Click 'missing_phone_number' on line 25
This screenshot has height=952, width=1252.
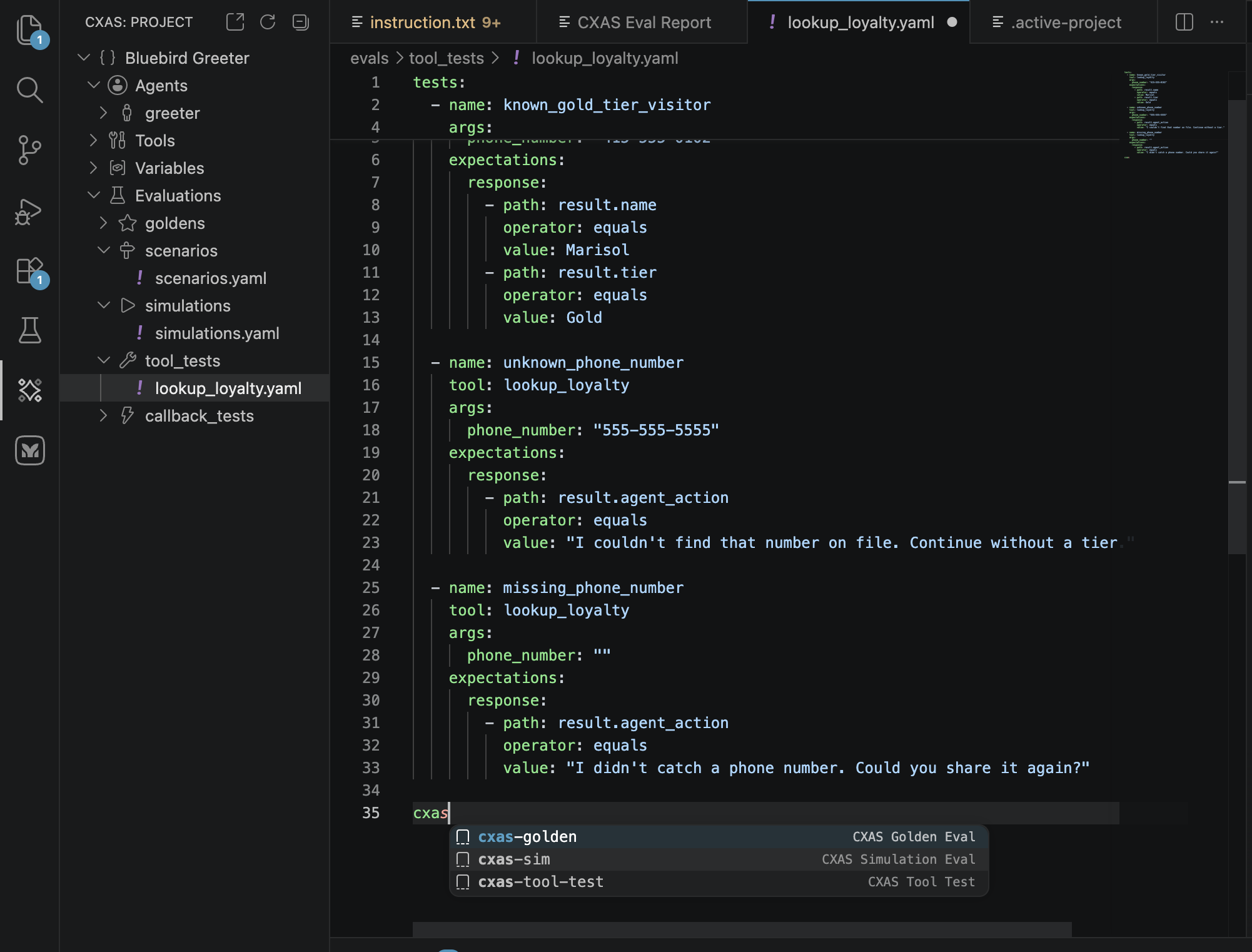(593, 588)
